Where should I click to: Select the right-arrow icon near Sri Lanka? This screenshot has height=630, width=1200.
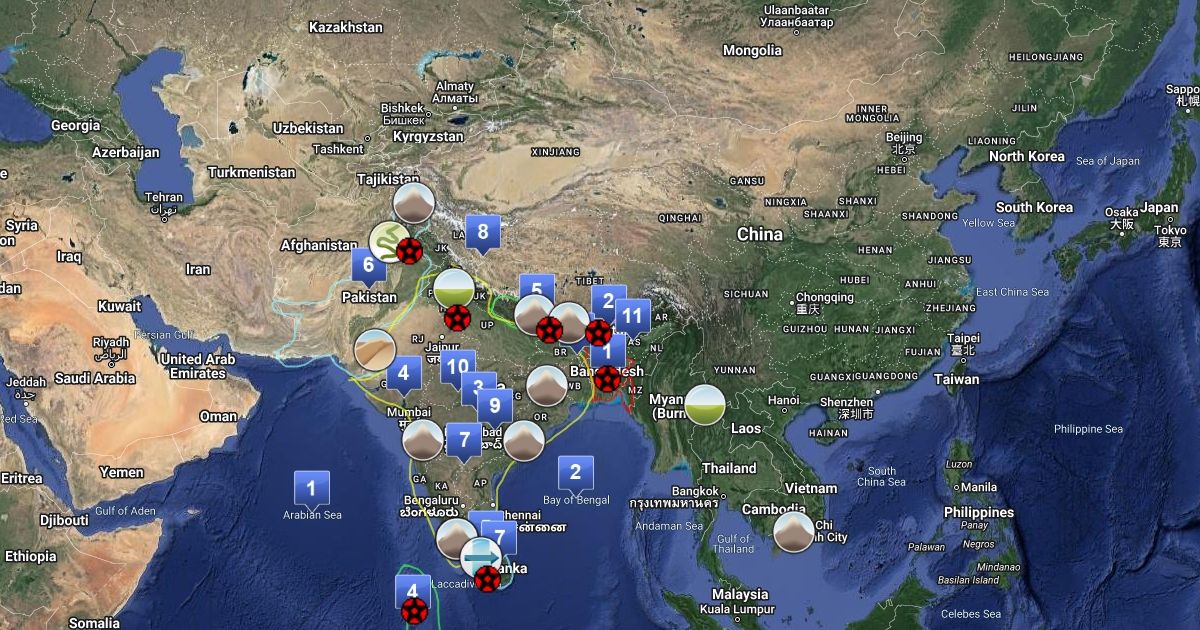pyautogui.click(x=481, y=556)
